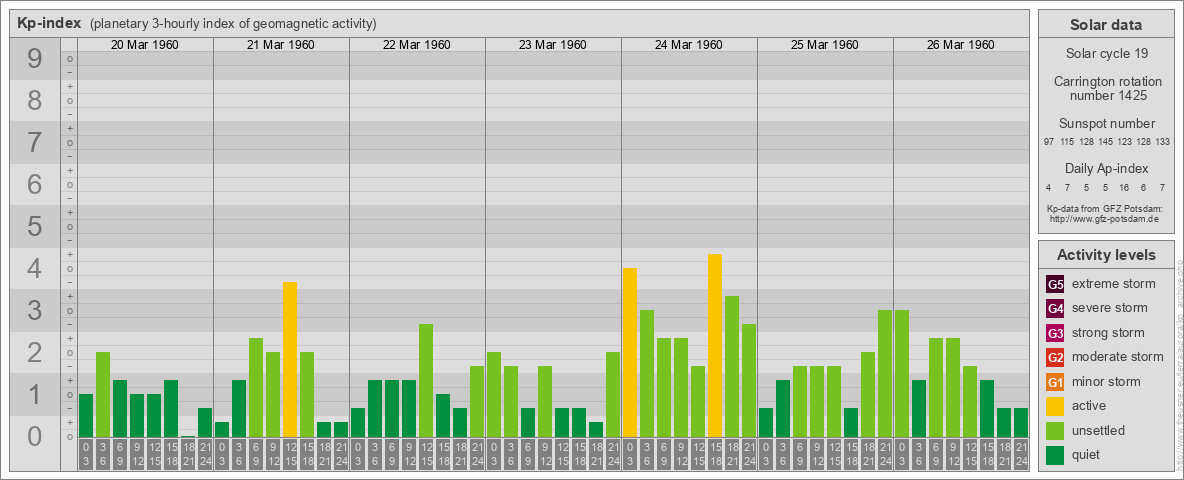Select the dark green quiet swatch
The width and height of the screenshot is (1184, 480).
1055,454
